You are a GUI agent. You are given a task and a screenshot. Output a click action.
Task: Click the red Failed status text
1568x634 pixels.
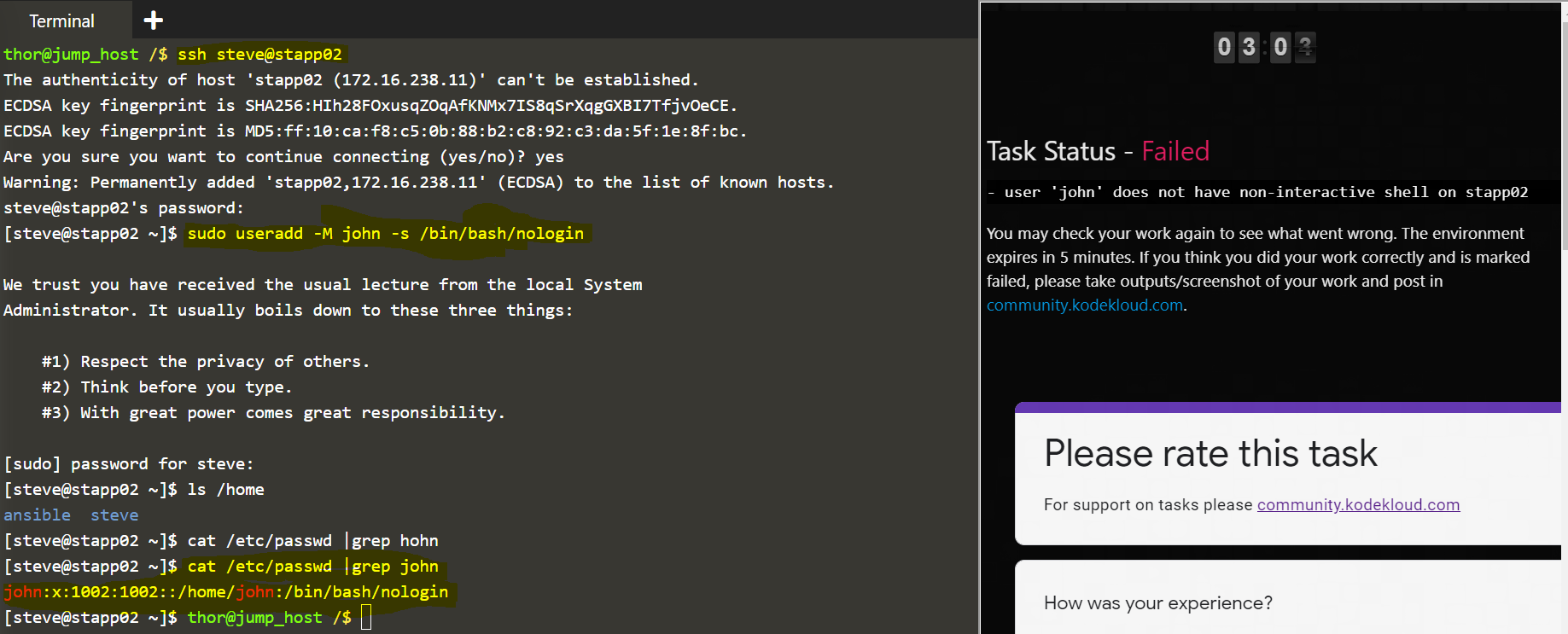tap(1175, 151)
